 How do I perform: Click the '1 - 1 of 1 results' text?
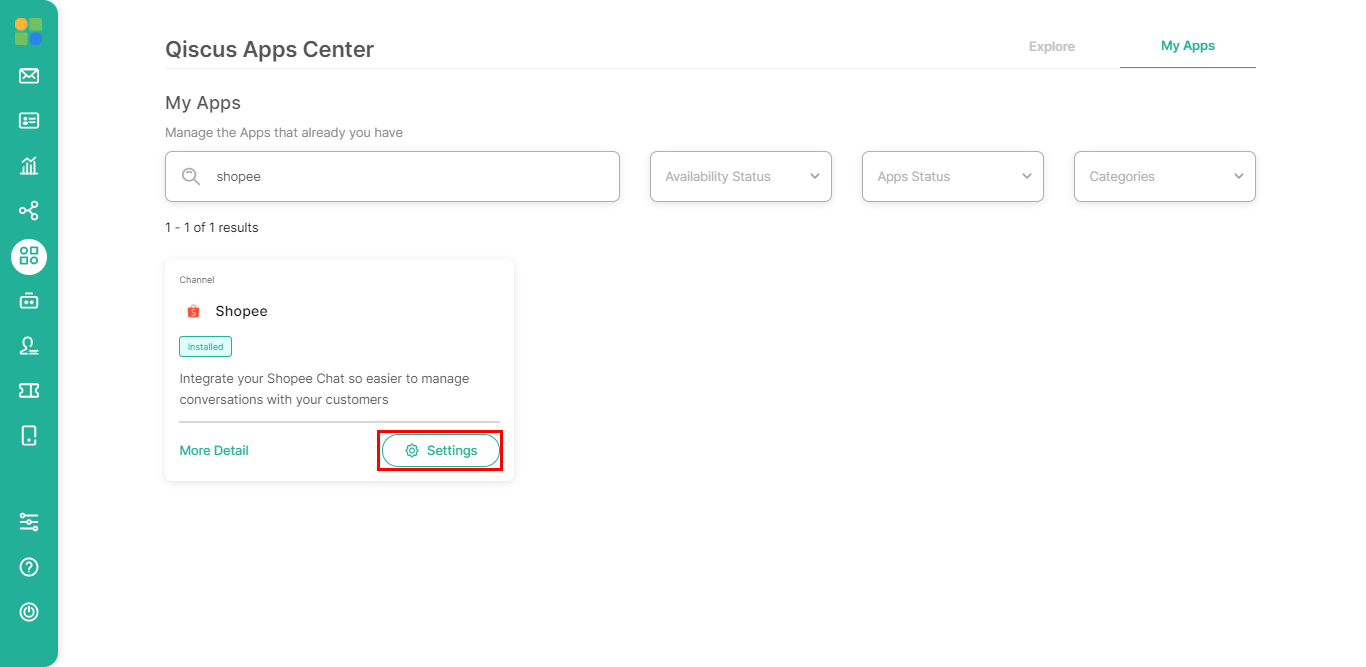[212, 228]
